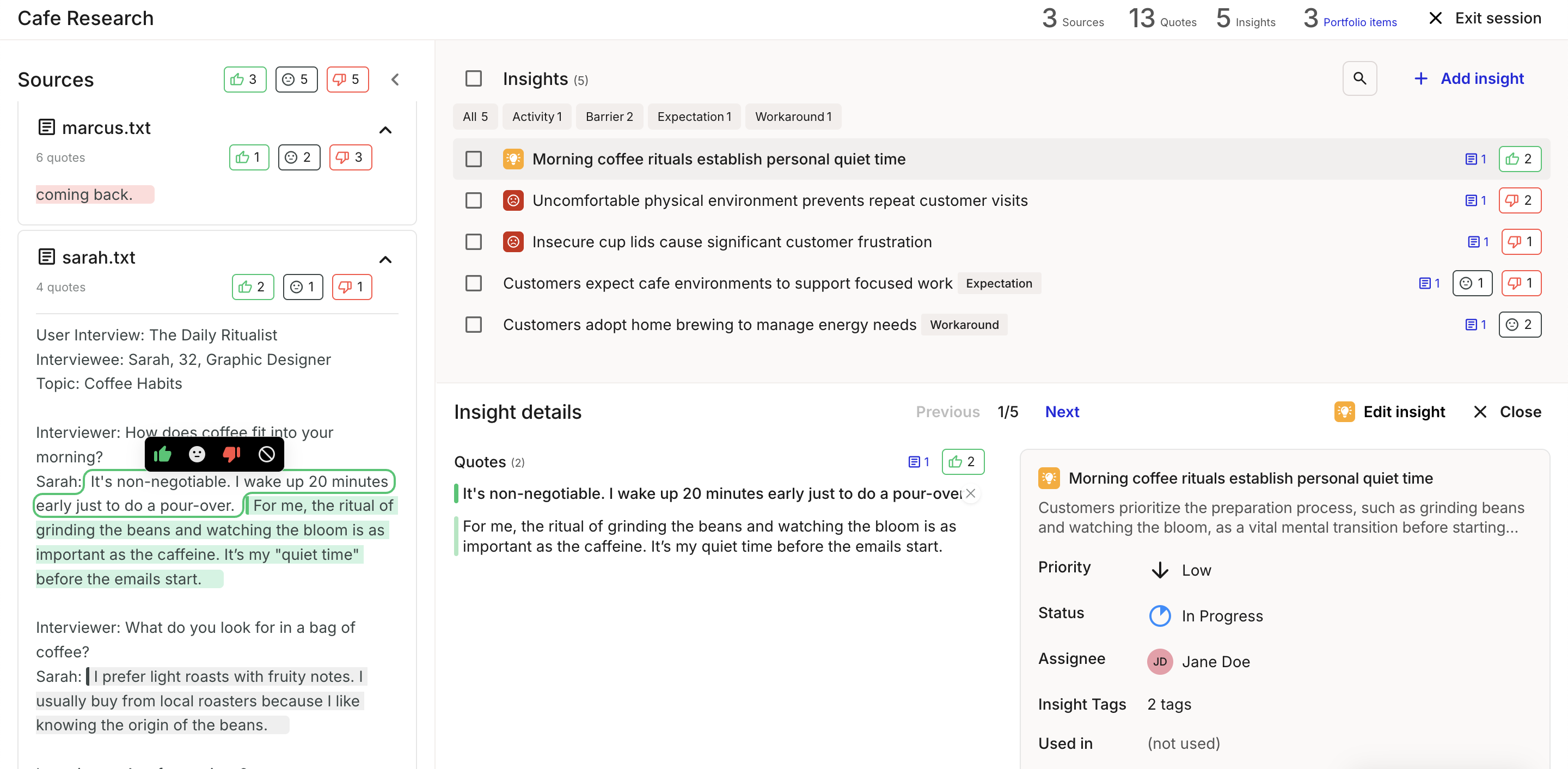Click the thumbs-down icon in the quote popup
Viewport: 1568px width, 769px height.
(231, 454)
